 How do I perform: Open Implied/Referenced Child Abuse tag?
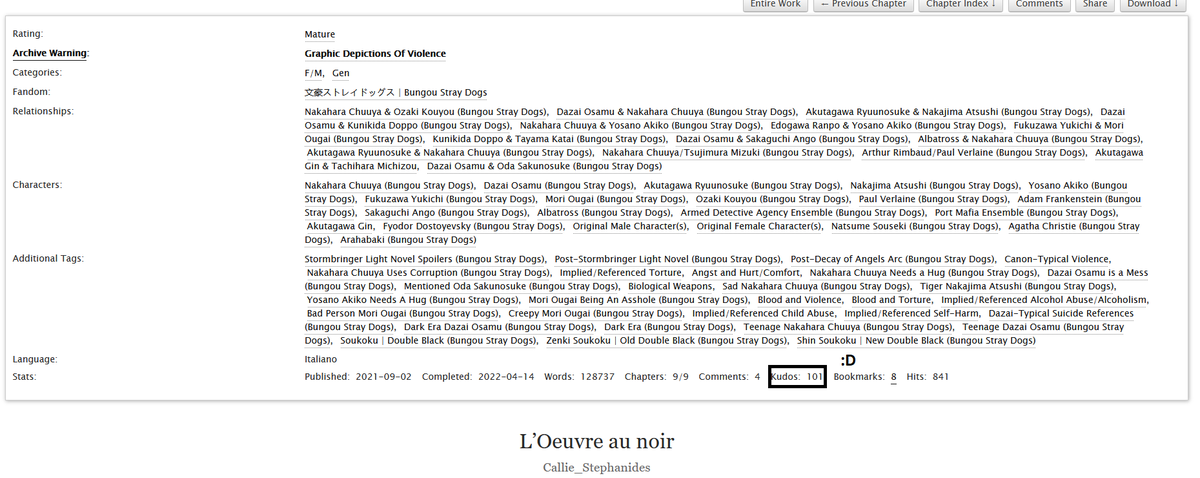[x=764, y=313]
